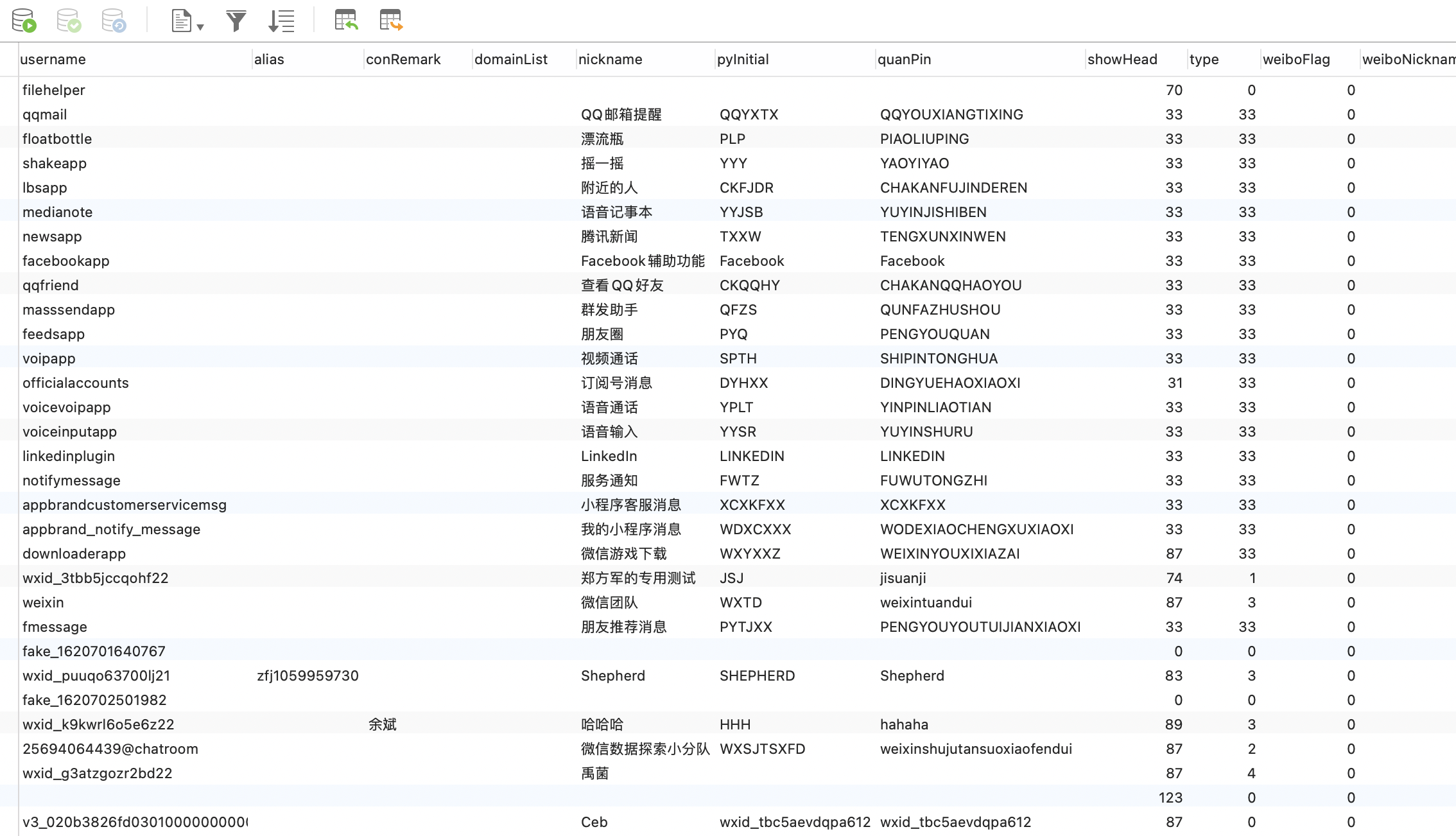The height and width of the screenshot is (836, 1456).
Task: Select the filehelper username cell
Action: click(54, 91)
